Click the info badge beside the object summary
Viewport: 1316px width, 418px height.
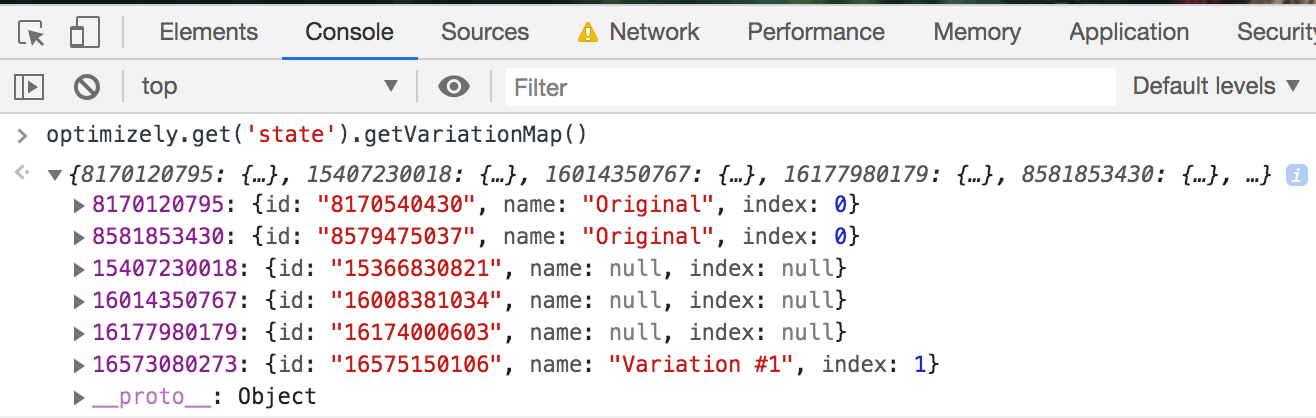[x=1297, y=175]
